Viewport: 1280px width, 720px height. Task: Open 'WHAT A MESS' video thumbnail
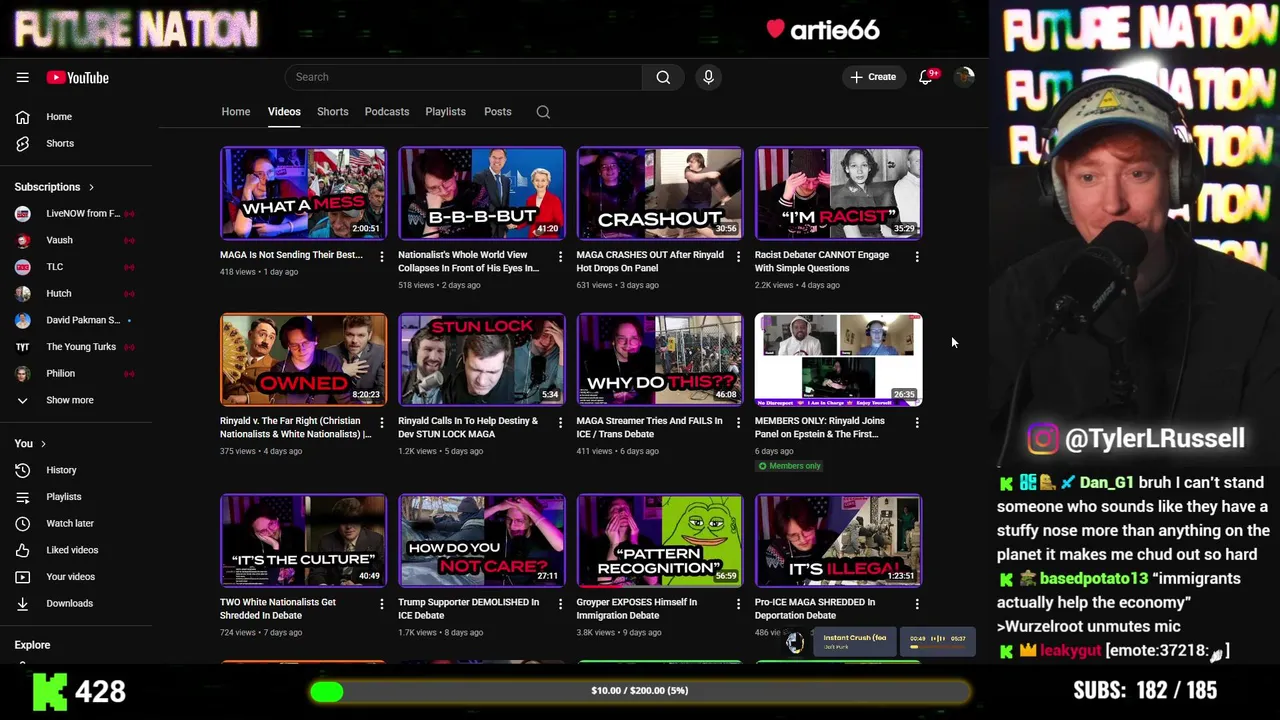click(304, 193)
